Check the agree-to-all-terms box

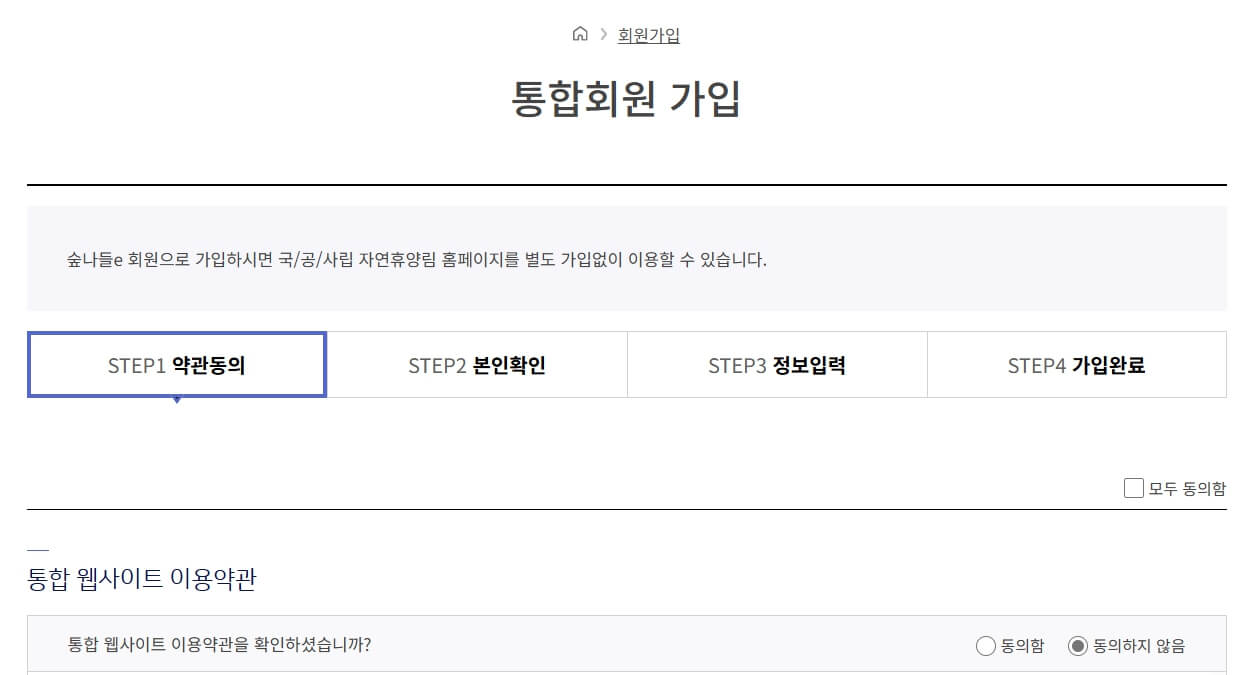[1133, 488]
